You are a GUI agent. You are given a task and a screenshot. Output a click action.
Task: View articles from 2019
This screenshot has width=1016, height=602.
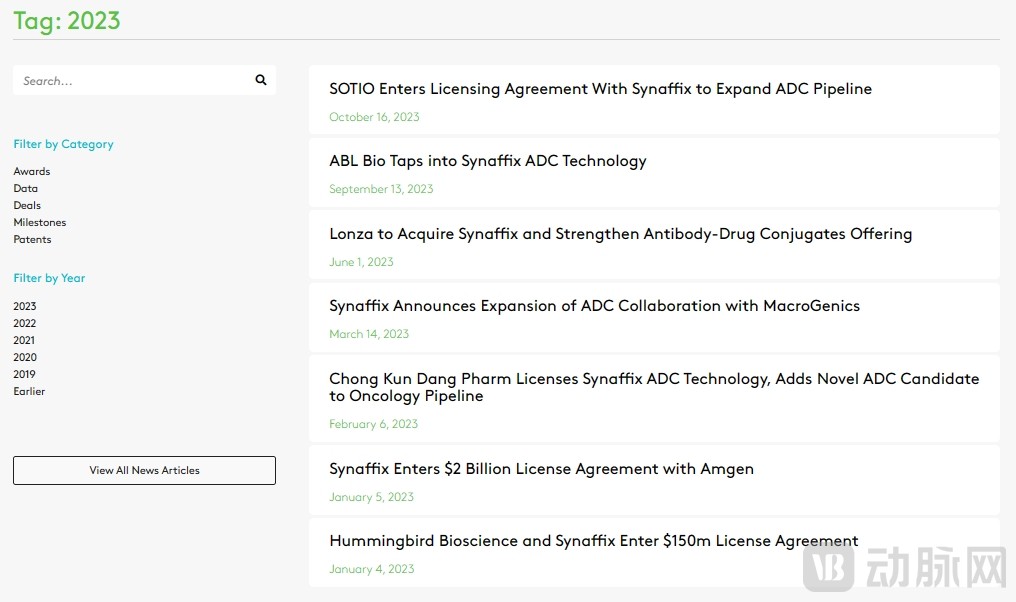(25, 374)
